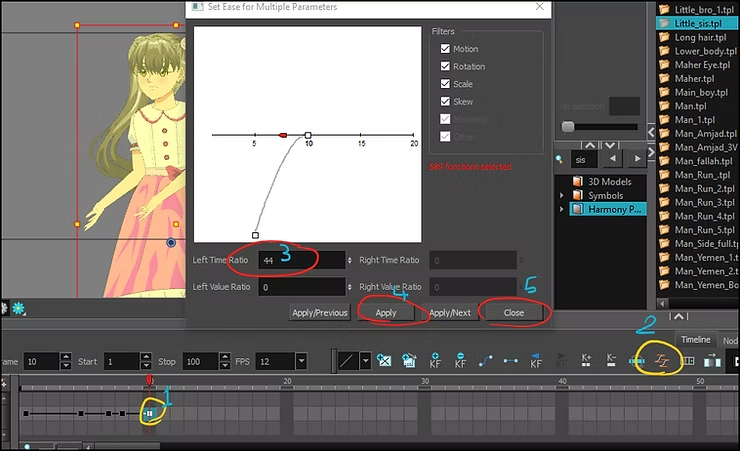Toggle the Motion filter checkbox
Screen dimensions: 740x451
(445, 49)
